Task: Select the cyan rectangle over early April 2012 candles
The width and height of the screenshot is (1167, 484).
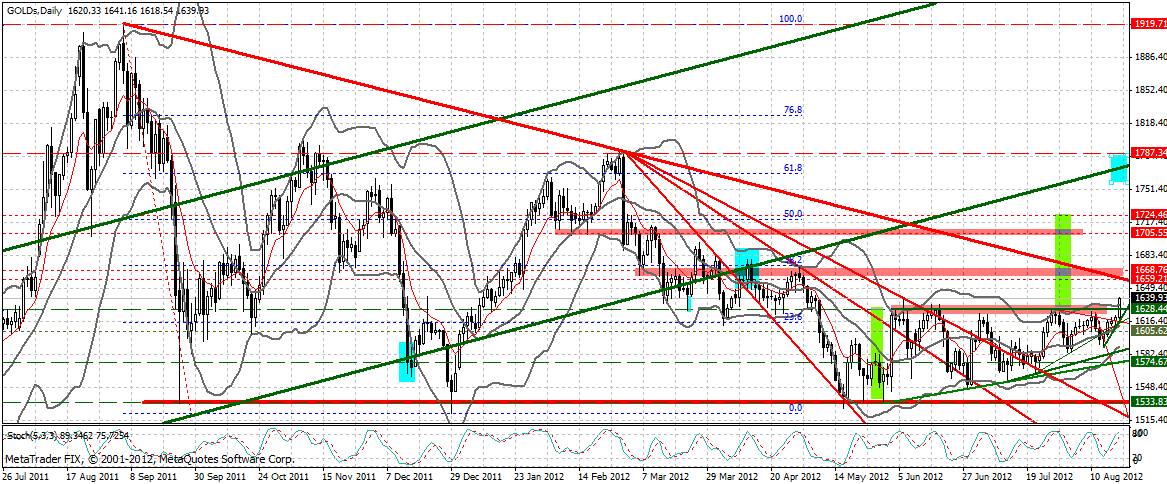Action: tap(747, 268)
